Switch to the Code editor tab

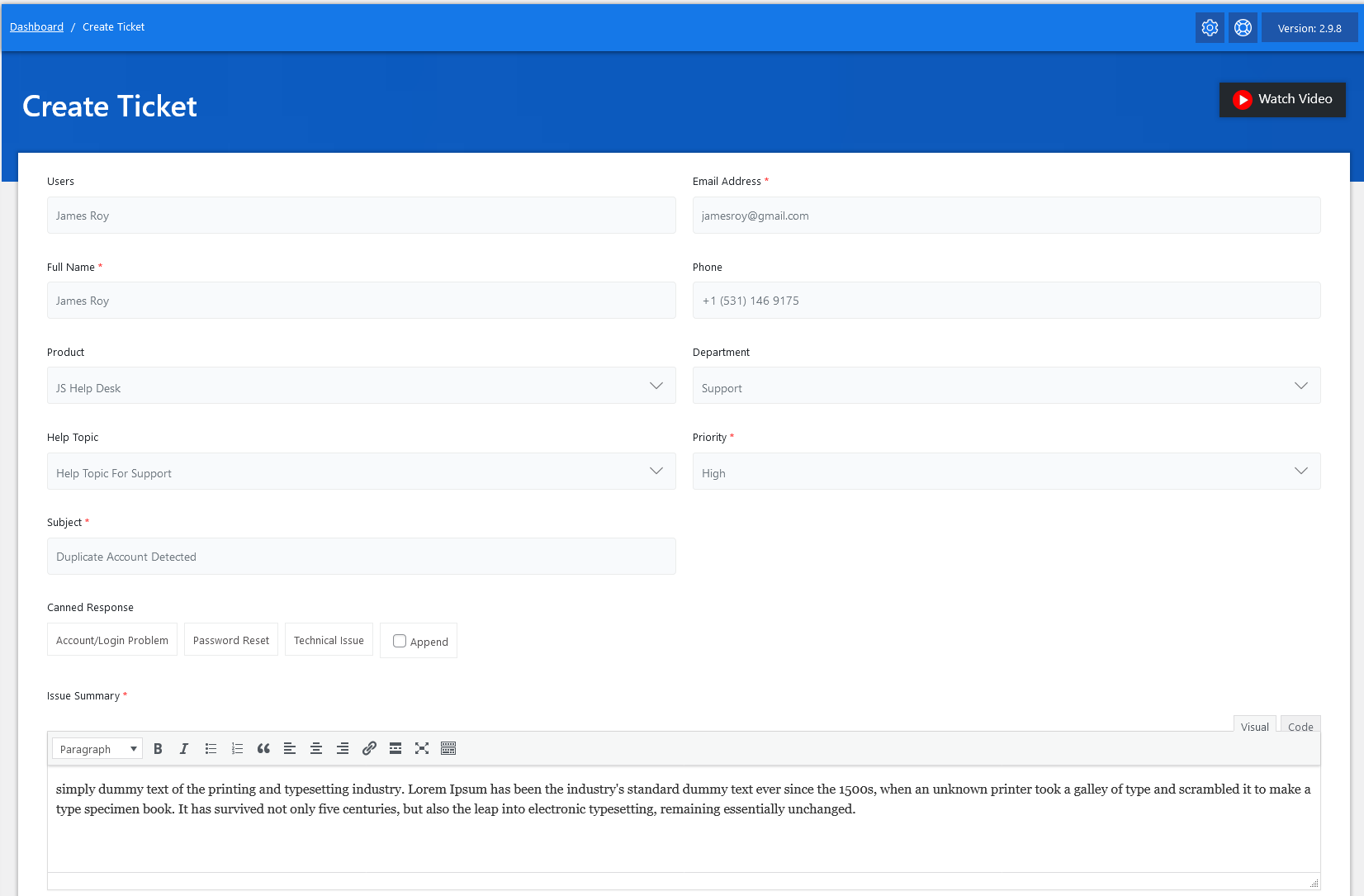click(1300, 727)
